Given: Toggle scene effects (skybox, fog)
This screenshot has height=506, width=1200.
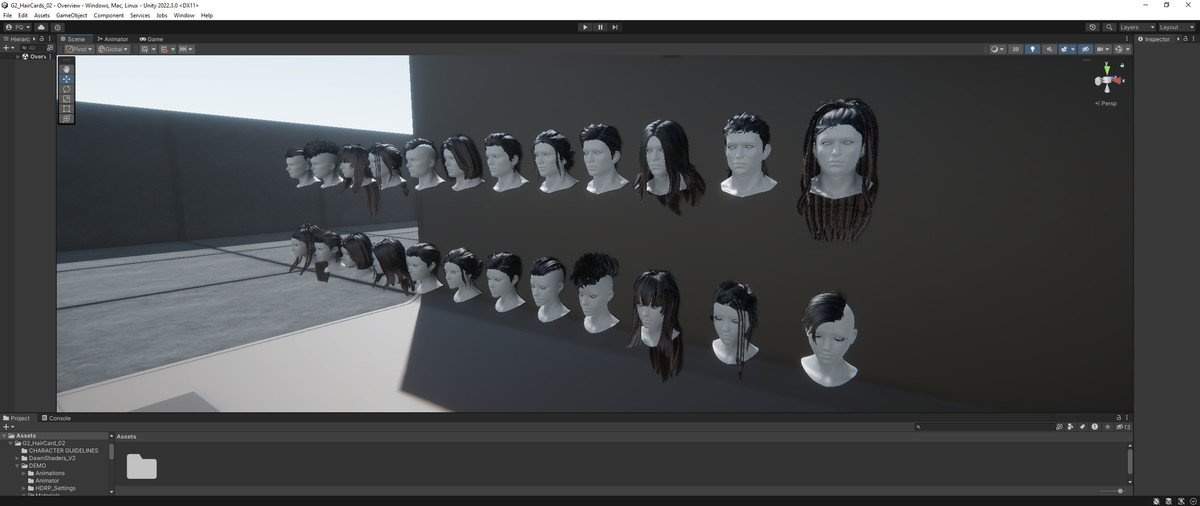Looking at the screenshot, I should click(1063, 48).
